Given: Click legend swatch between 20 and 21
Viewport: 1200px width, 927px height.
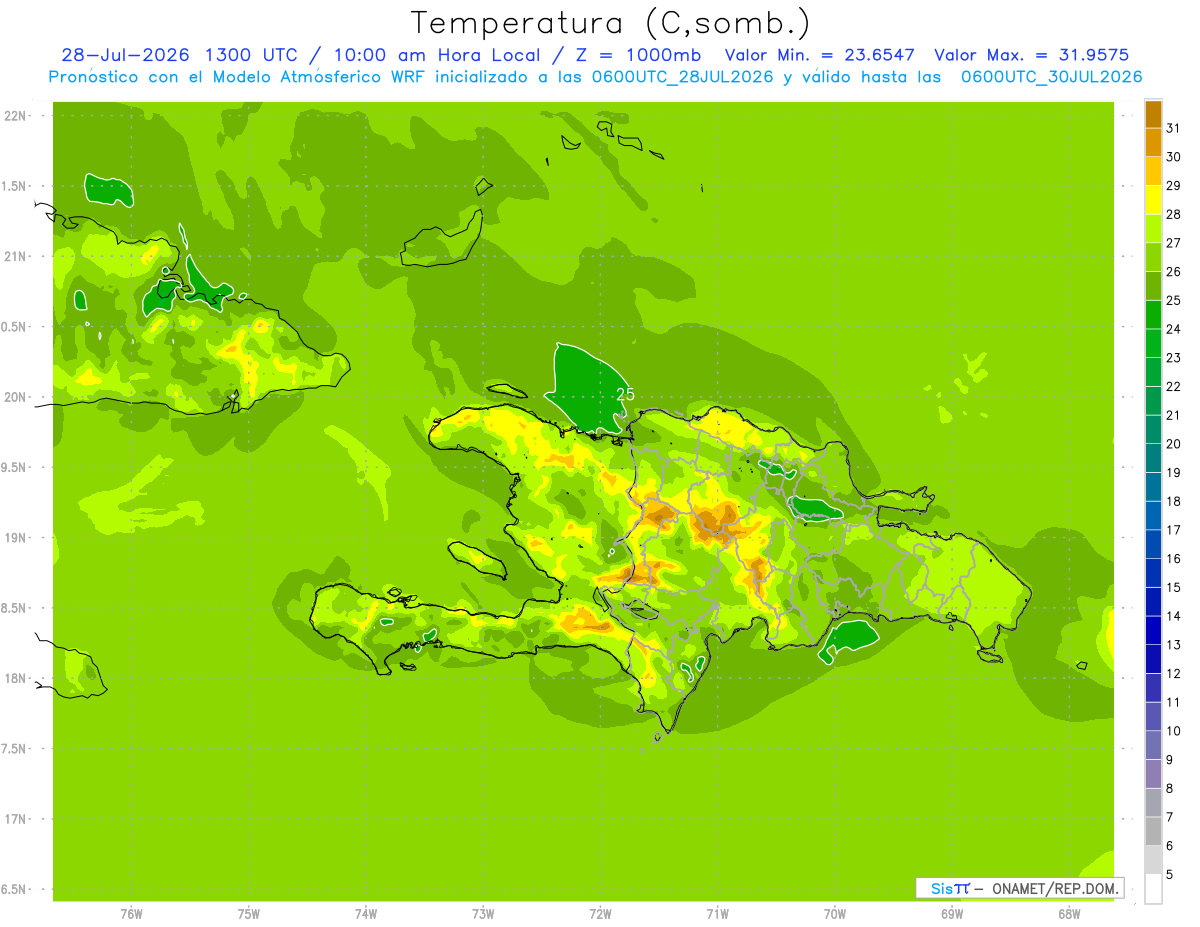Looking at the screenshot, I should (x=1153, y=429).
